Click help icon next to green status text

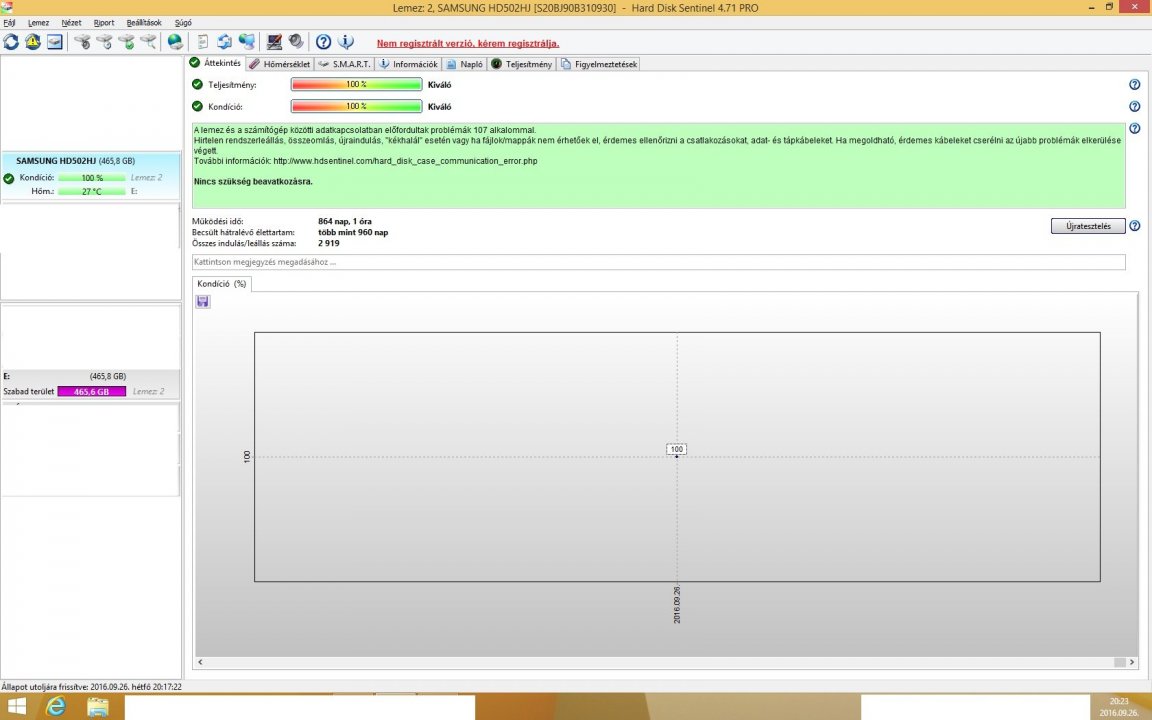coord(1134,129)
